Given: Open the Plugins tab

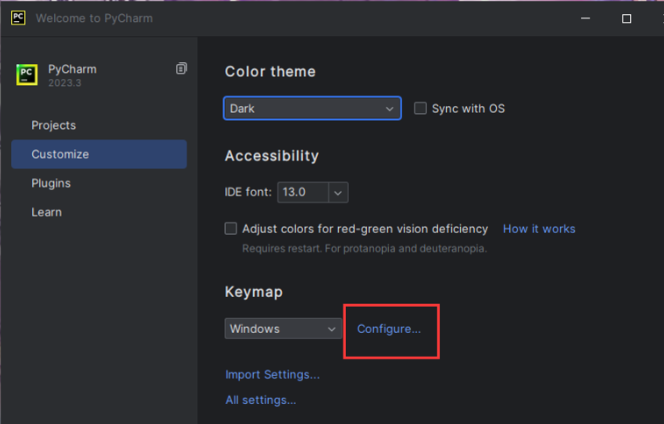Looking at the screenshot, I should [x=51, y=183].
